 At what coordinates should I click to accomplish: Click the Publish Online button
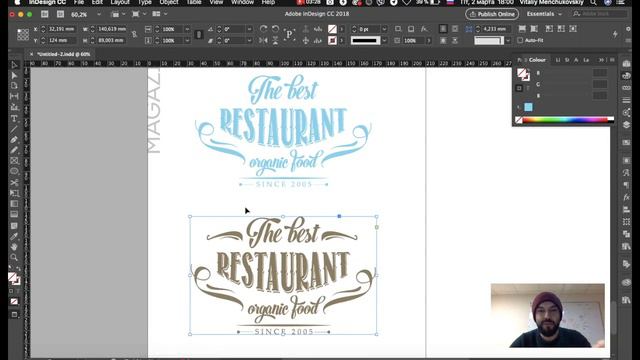point(492,14)
